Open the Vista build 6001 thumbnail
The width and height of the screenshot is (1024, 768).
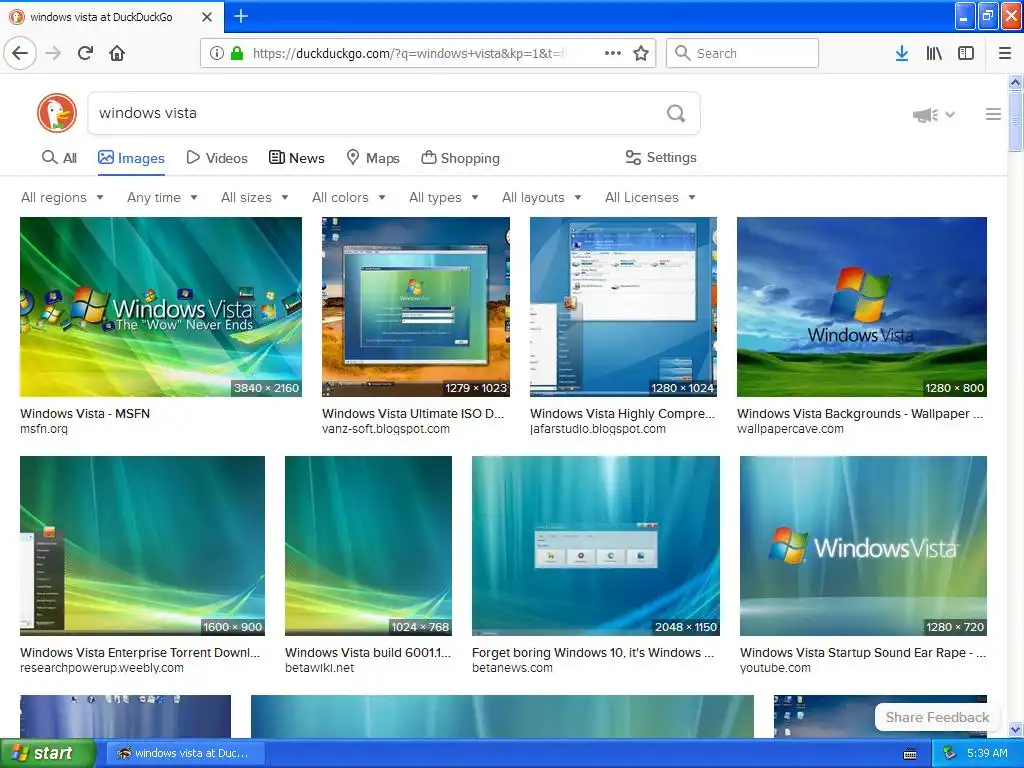[368, 546]
